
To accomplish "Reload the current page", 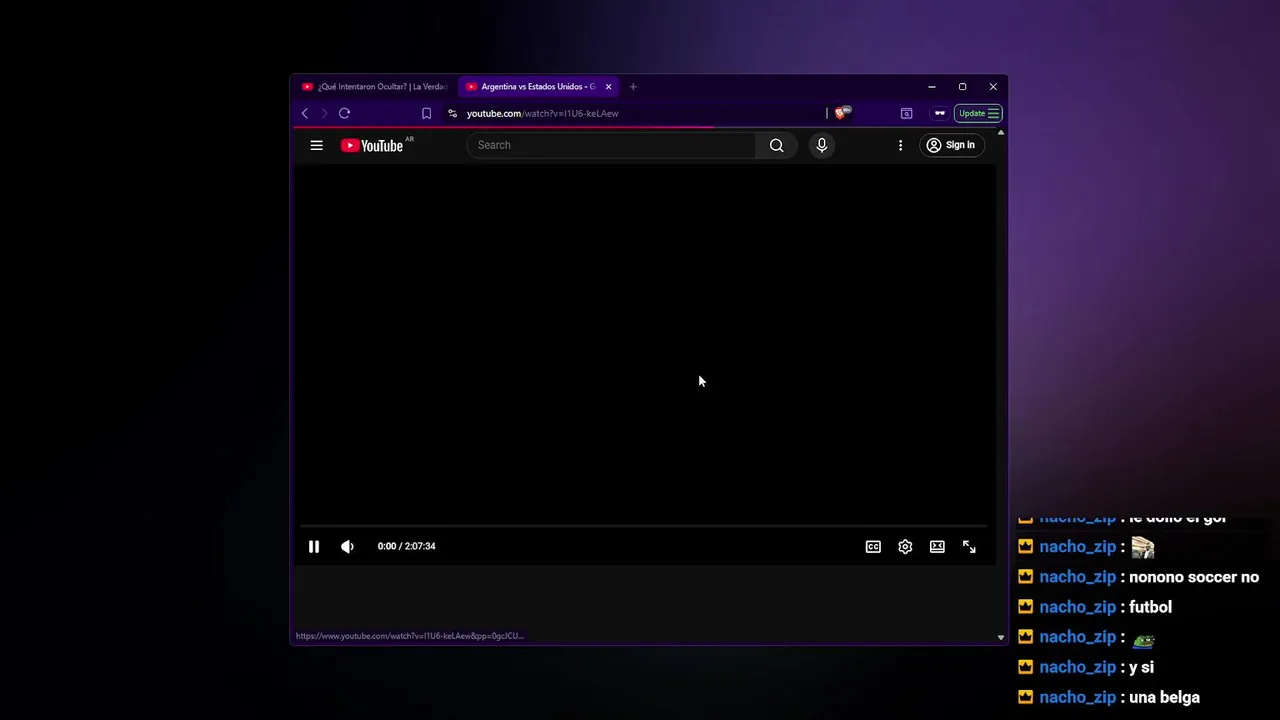I will [x=344, y=113].
